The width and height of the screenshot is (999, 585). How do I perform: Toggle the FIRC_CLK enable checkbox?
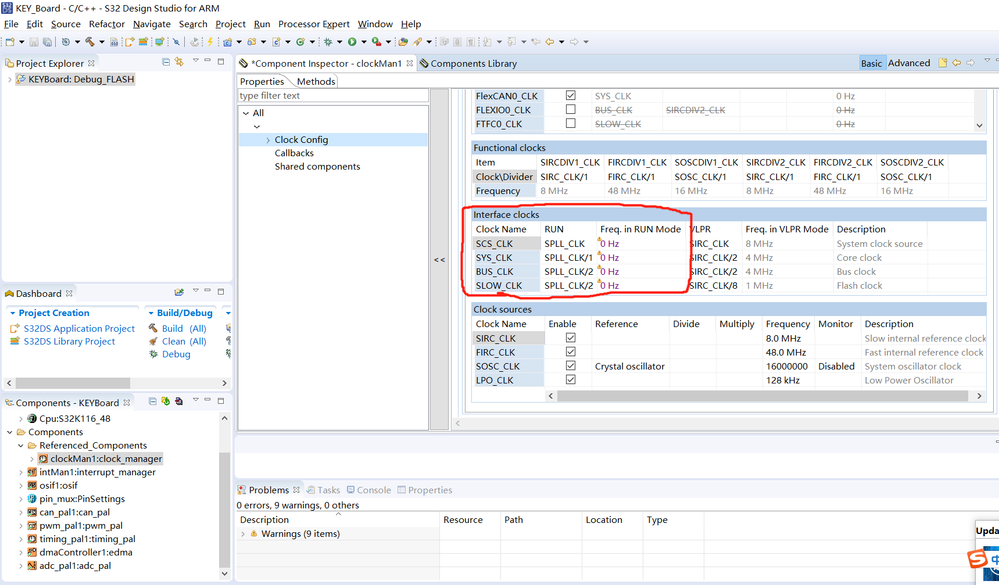[x=571, y=352]
